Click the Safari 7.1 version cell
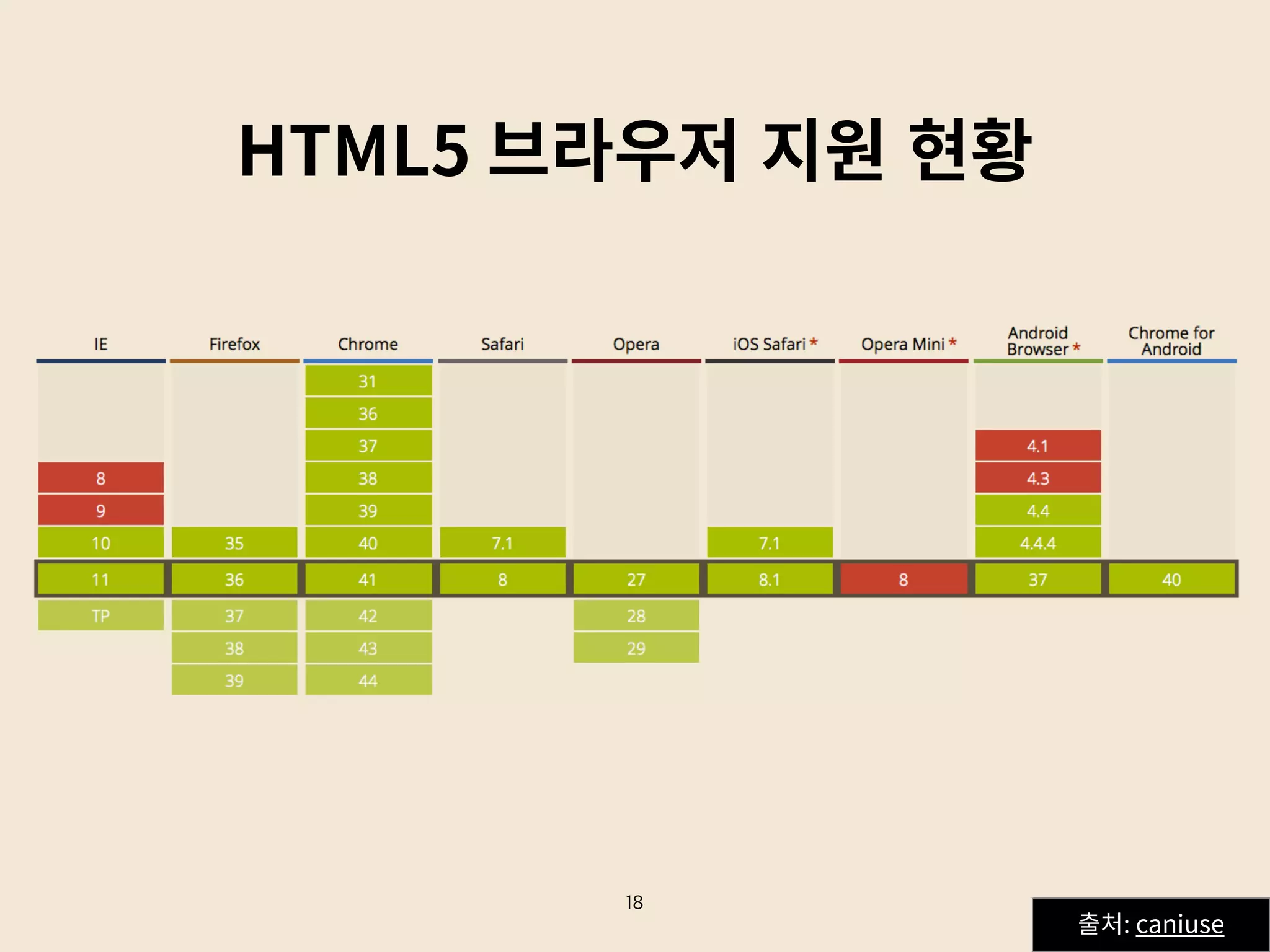Image resolution: width=1270 pixels, height=952 pixels. click(x=502, y=543)
